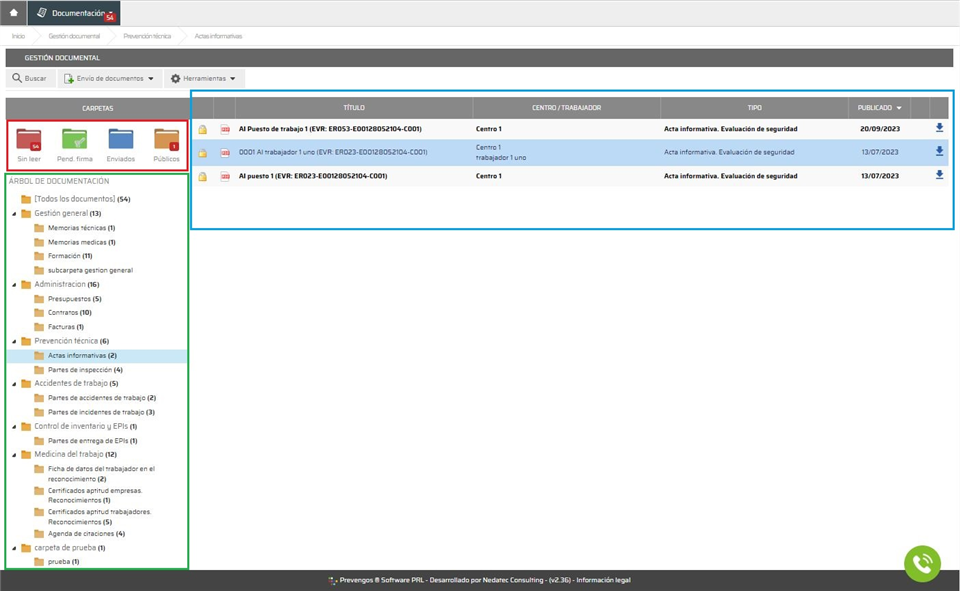This screenshot has height=591, width=960.
Task: Sort by the Publicado column header
Action: (879, 107)
